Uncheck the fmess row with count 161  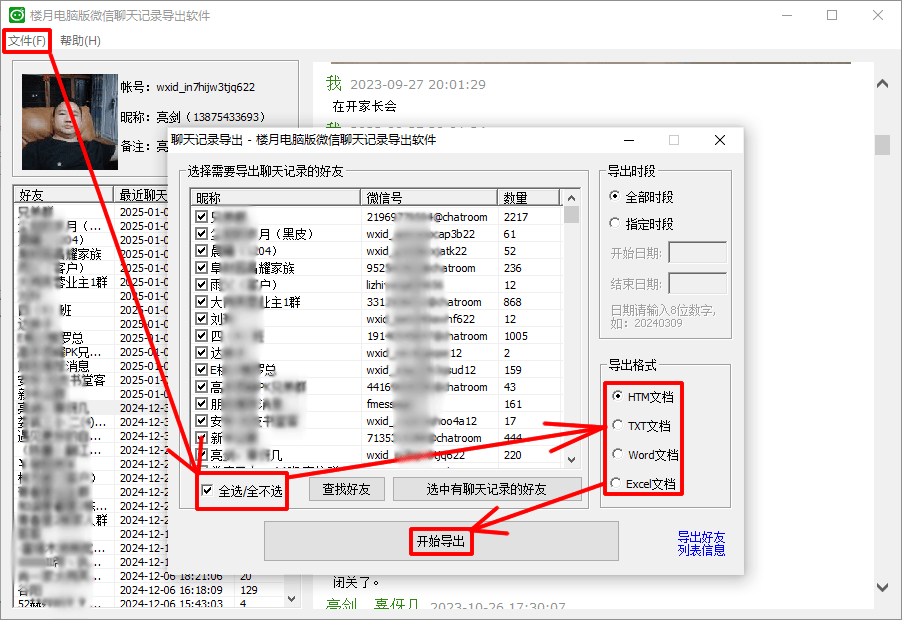(201, 403)
